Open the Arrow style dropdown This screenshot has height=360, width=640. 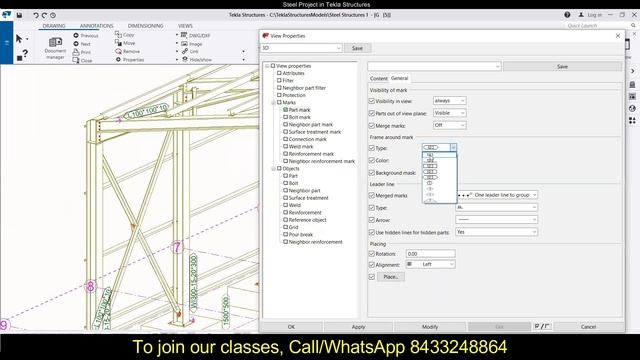(496, 220)
